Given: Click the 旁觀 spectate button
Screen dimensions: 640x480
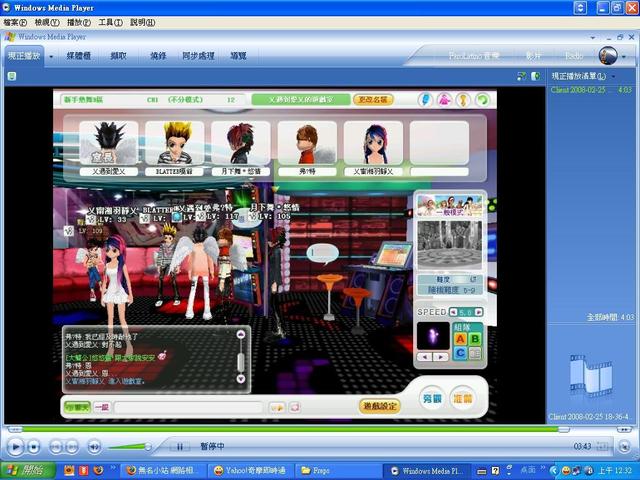Looking at the screenshot, I should (432, 398).
